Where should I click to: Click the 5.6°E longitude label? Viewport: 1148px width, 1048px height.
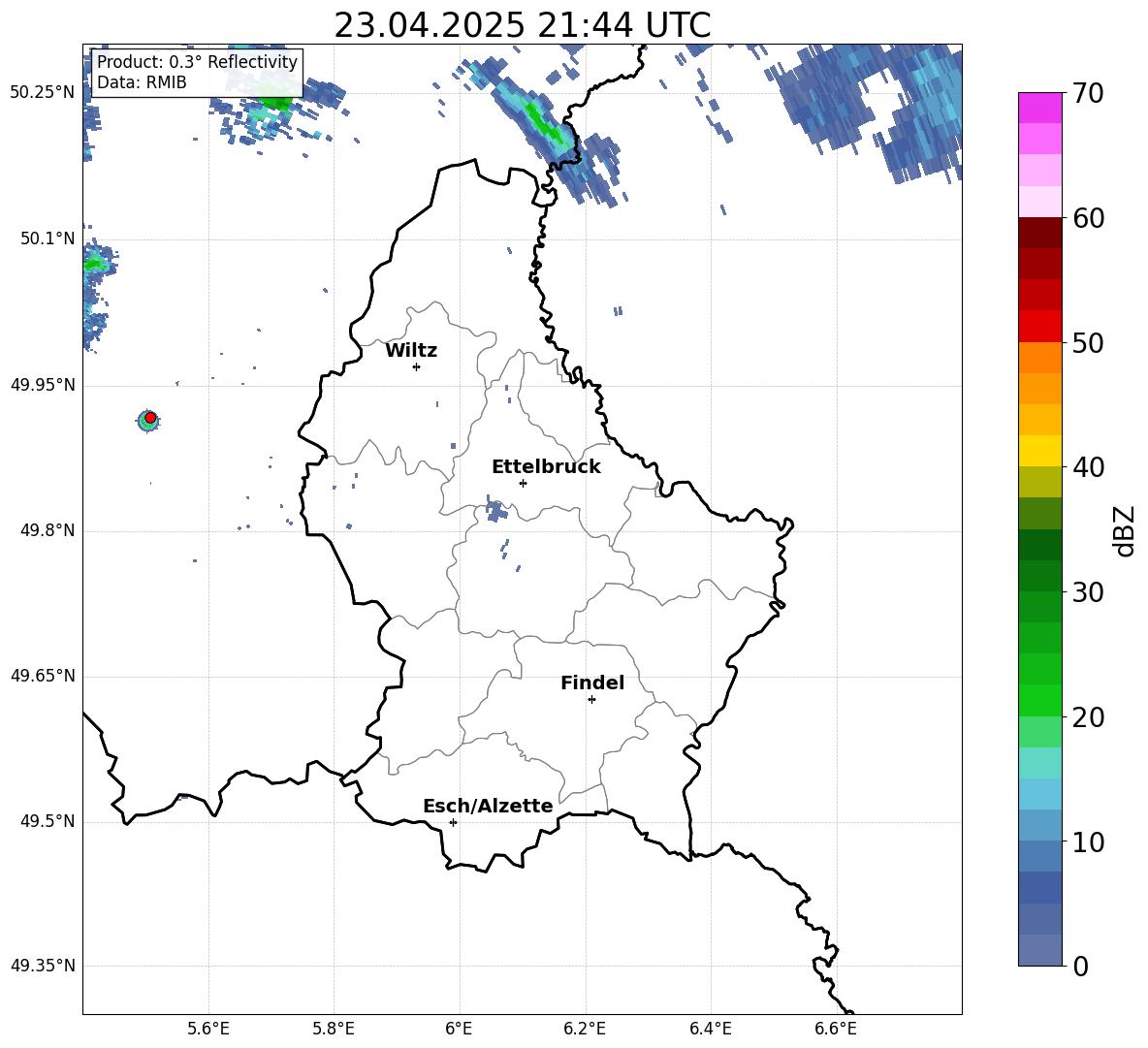[208, 1030]
